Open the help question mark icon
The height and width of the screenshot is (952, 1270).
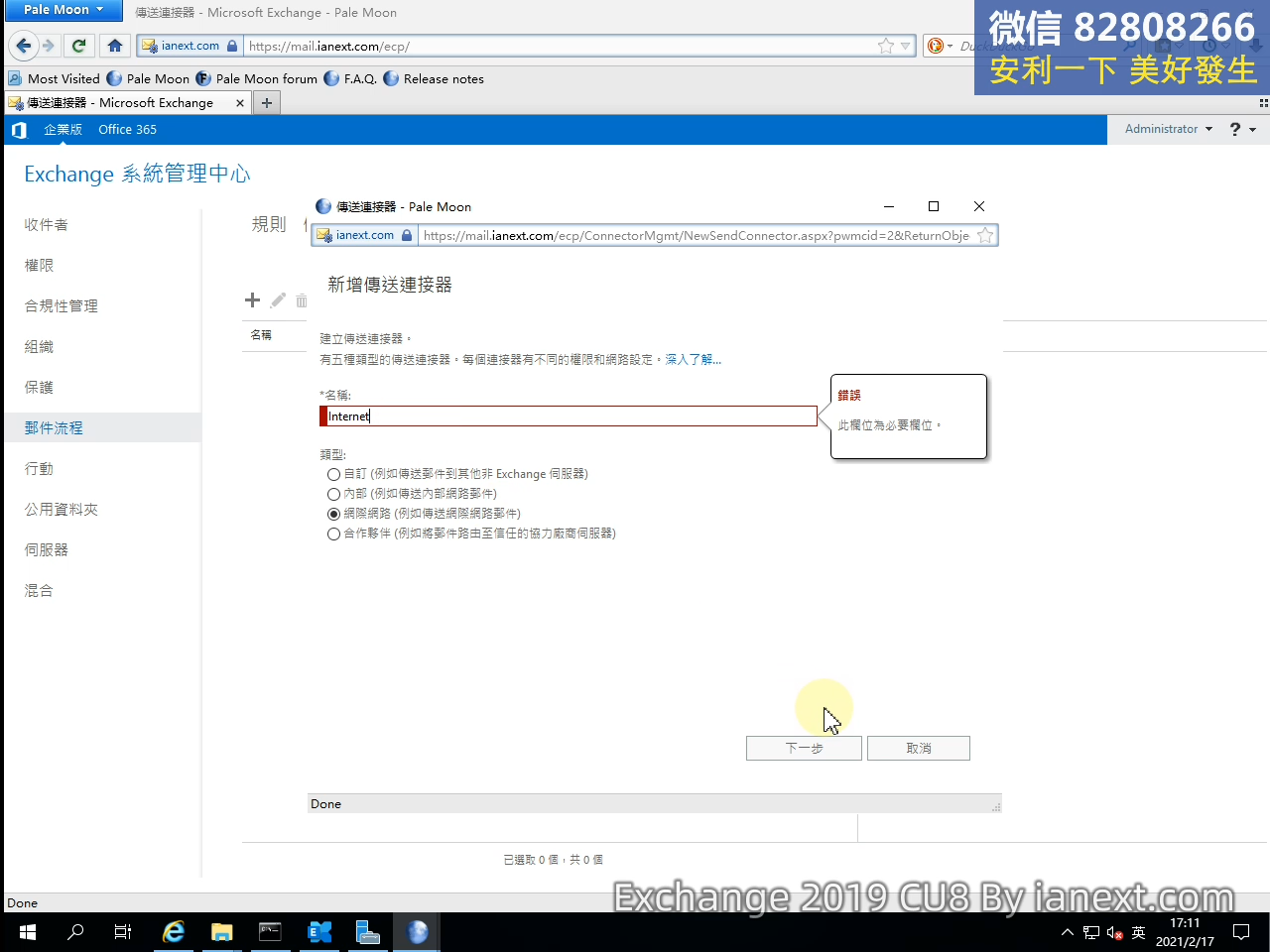(x=1235, y=130)
